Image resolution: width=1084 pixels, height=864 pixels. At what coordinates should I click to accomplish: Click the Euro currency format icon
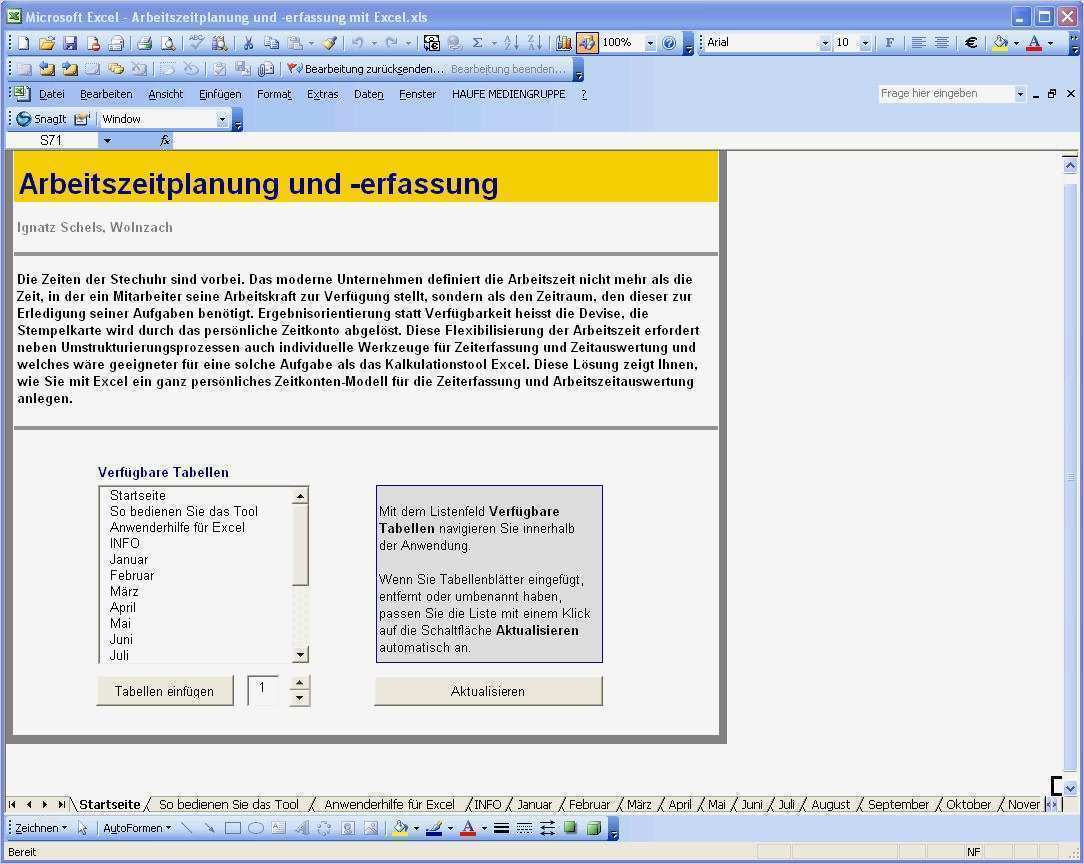point(971,43)
